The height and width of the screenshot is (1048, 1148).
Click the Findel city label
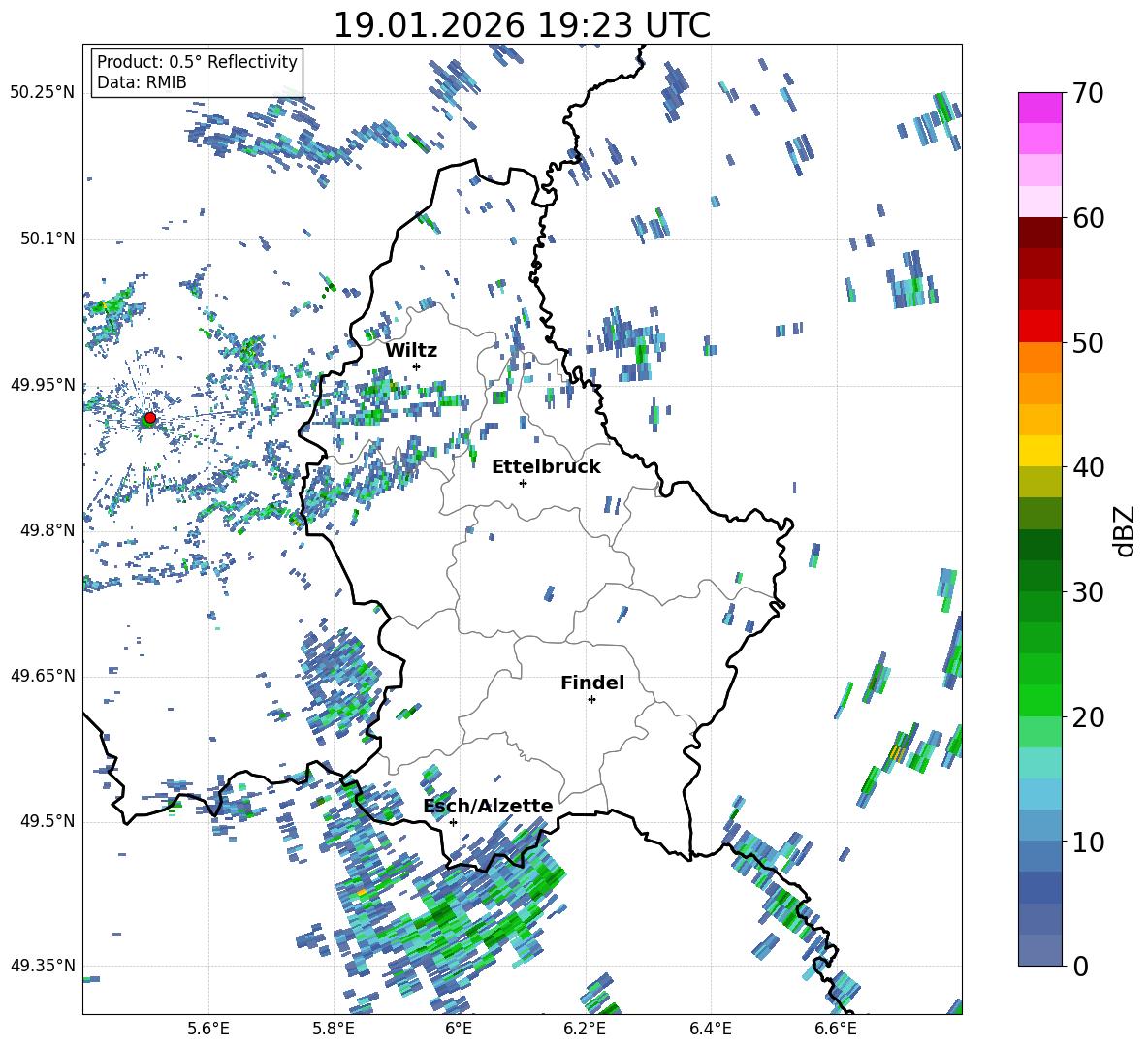592,683
